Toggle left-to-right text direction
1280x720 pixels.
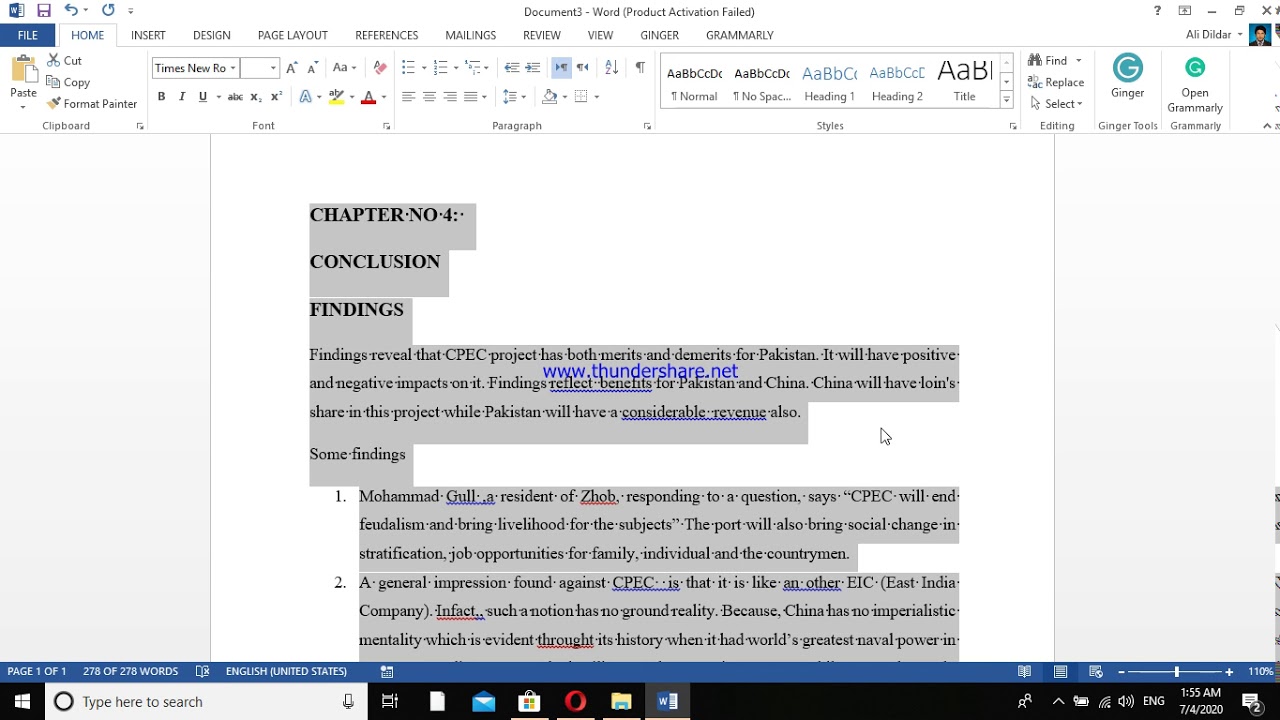pyautogui.click(x=561, y=68)
